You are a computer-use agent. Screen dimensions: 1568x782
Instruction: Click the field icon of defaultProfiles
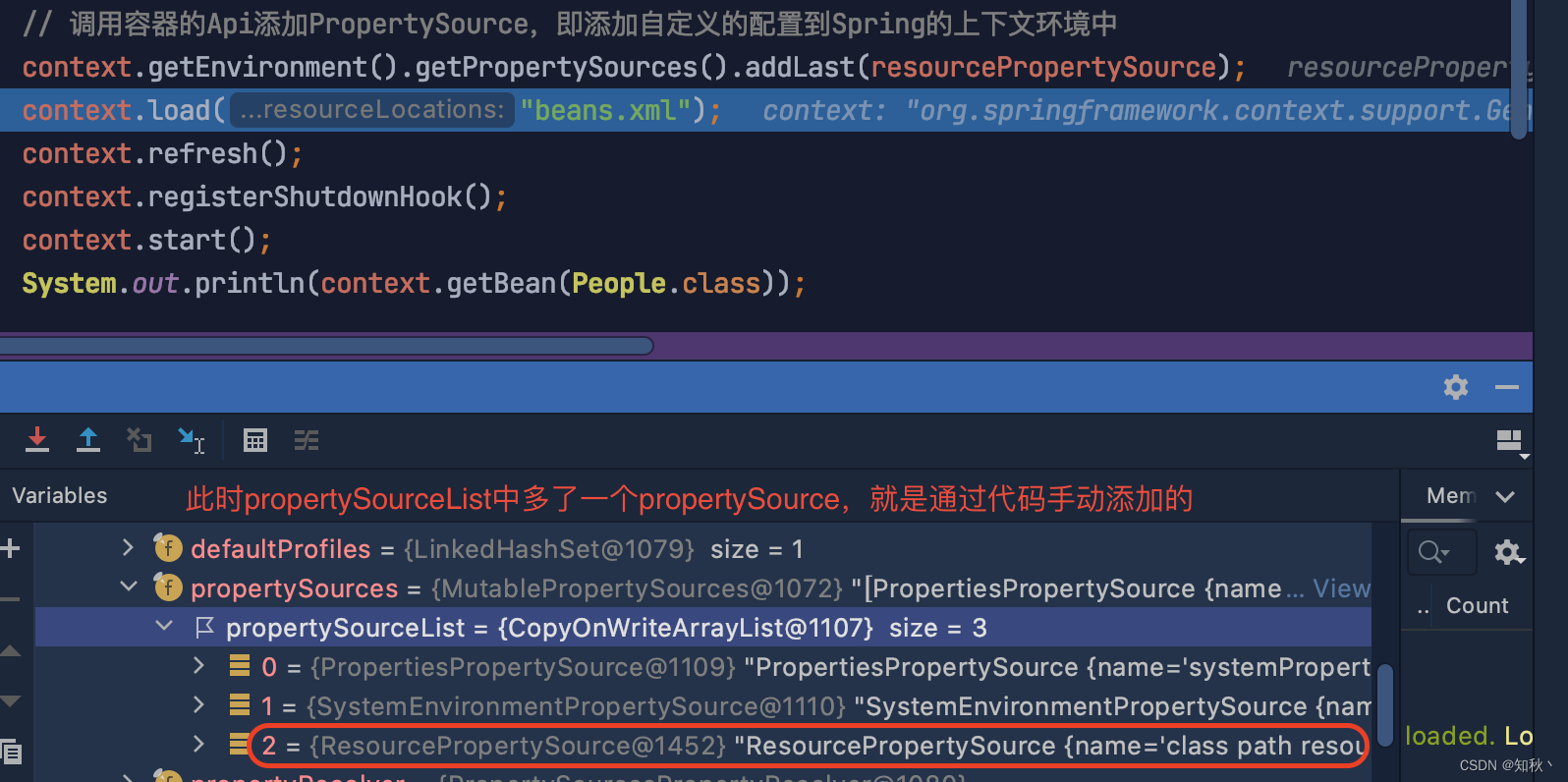pos(168,548)
